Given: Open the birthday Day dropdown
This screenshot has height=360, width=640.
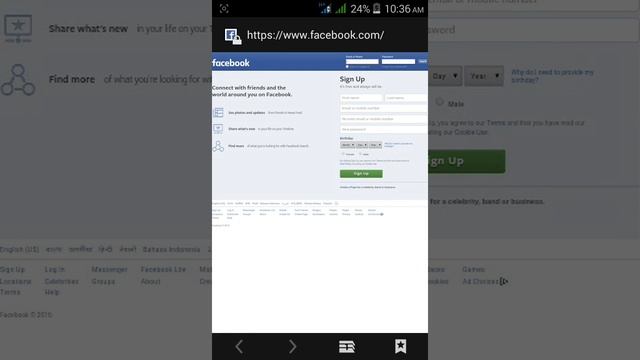Looking at the screenshot, I should point(362,145).
